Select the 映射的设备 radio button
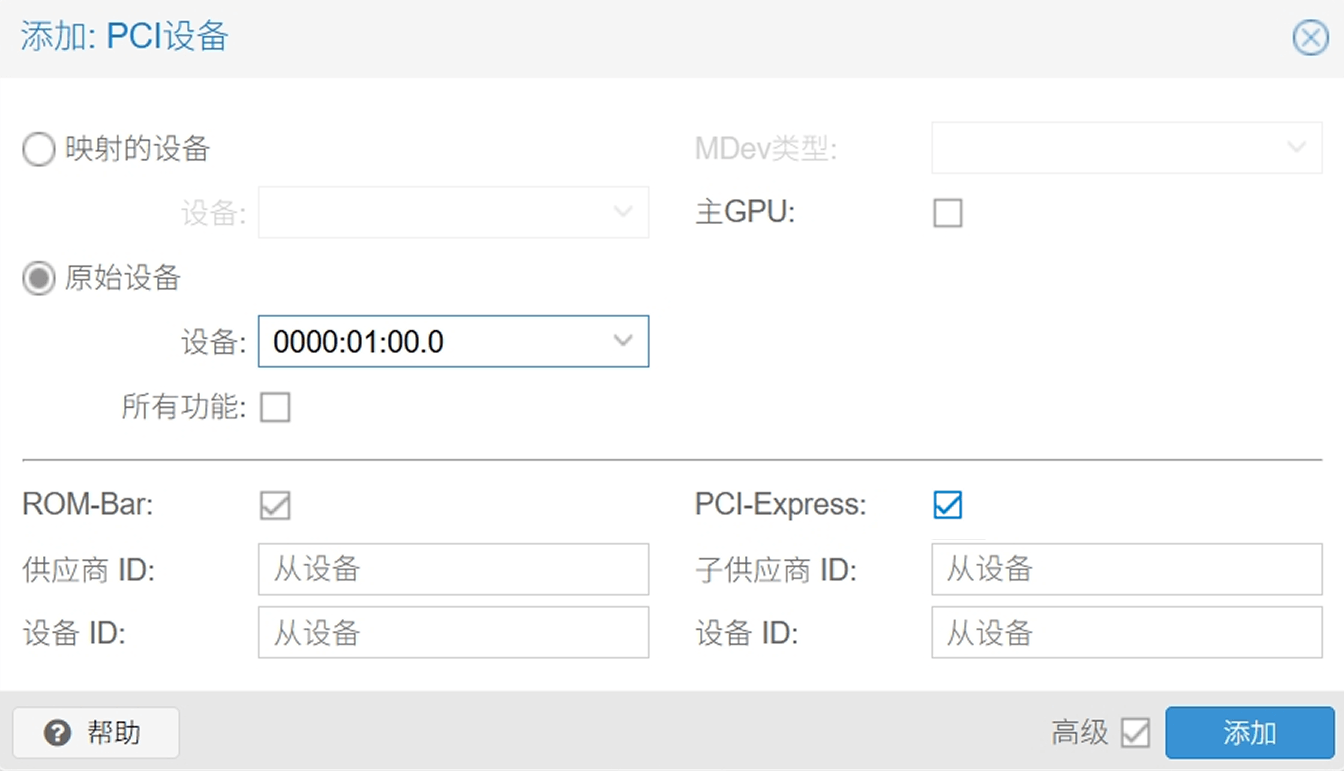The height and width of the screenshot is (771, 1344). click(38, 148)
